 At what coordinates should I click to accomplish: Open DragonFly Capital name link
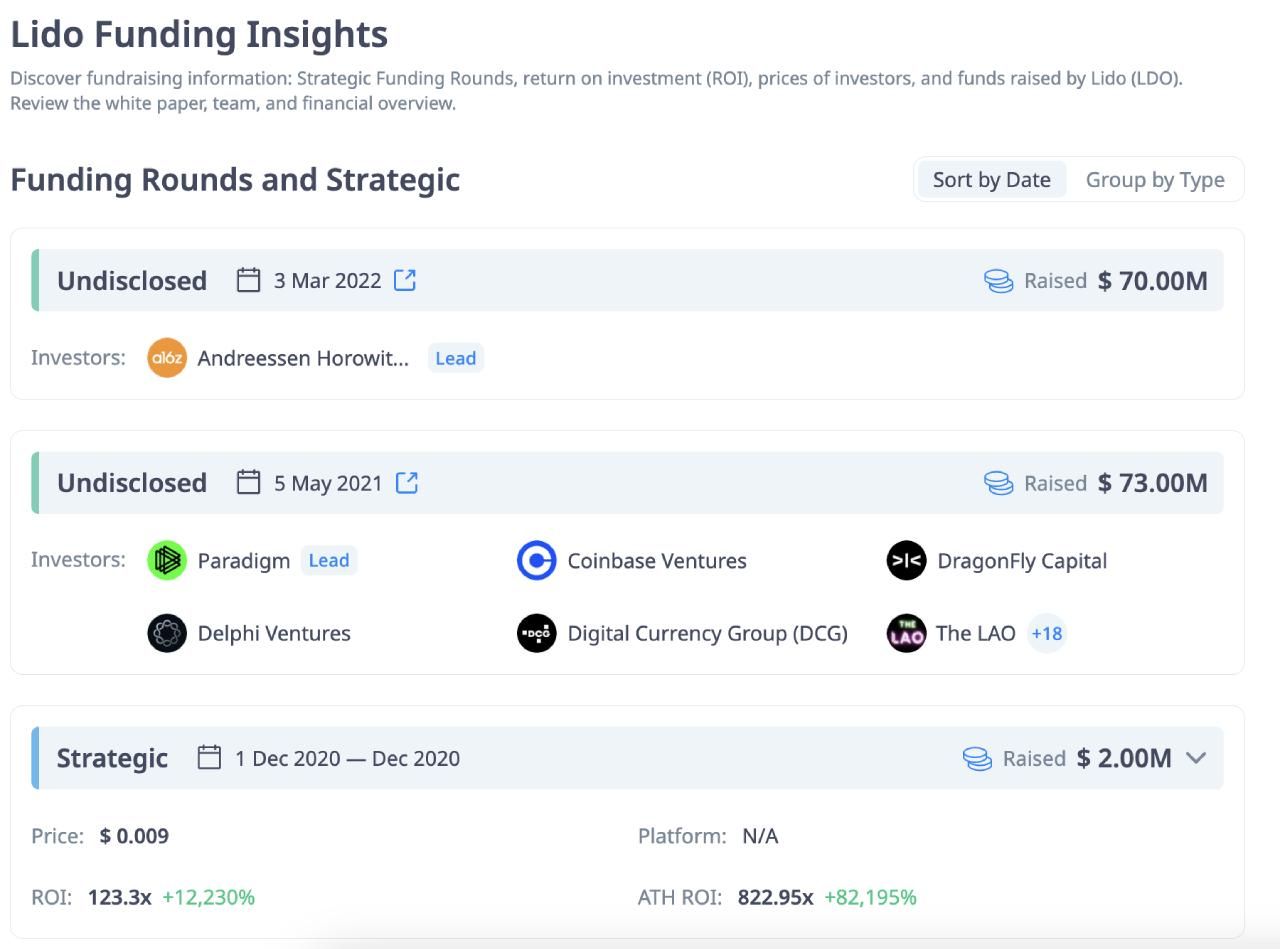[1022, 560]
